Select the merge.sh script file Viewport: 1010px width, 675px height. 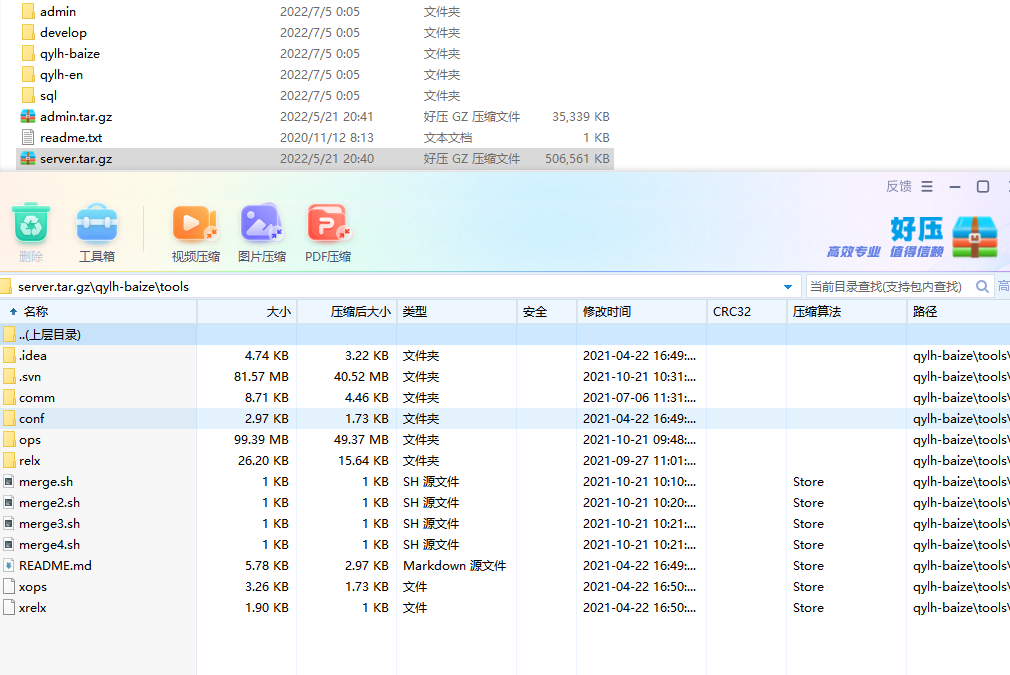46,482
